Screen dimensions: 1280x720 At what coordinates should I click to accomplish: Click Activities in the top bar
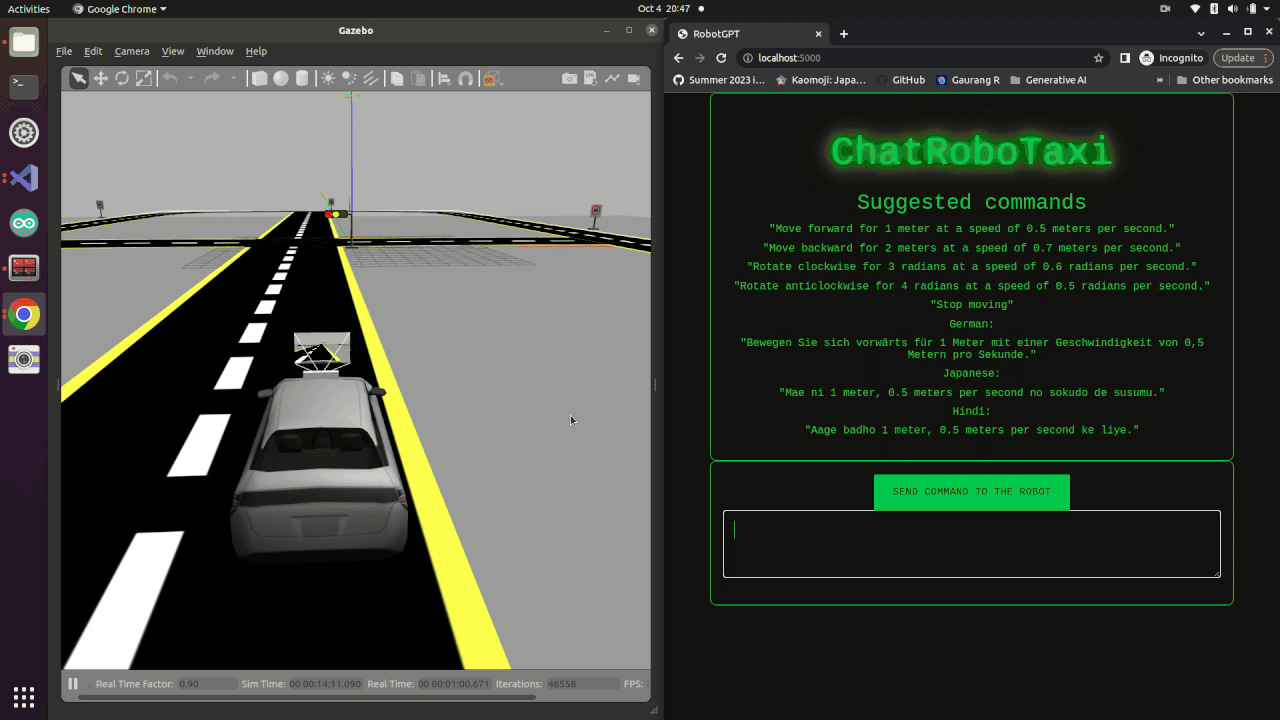click(29, 9)
